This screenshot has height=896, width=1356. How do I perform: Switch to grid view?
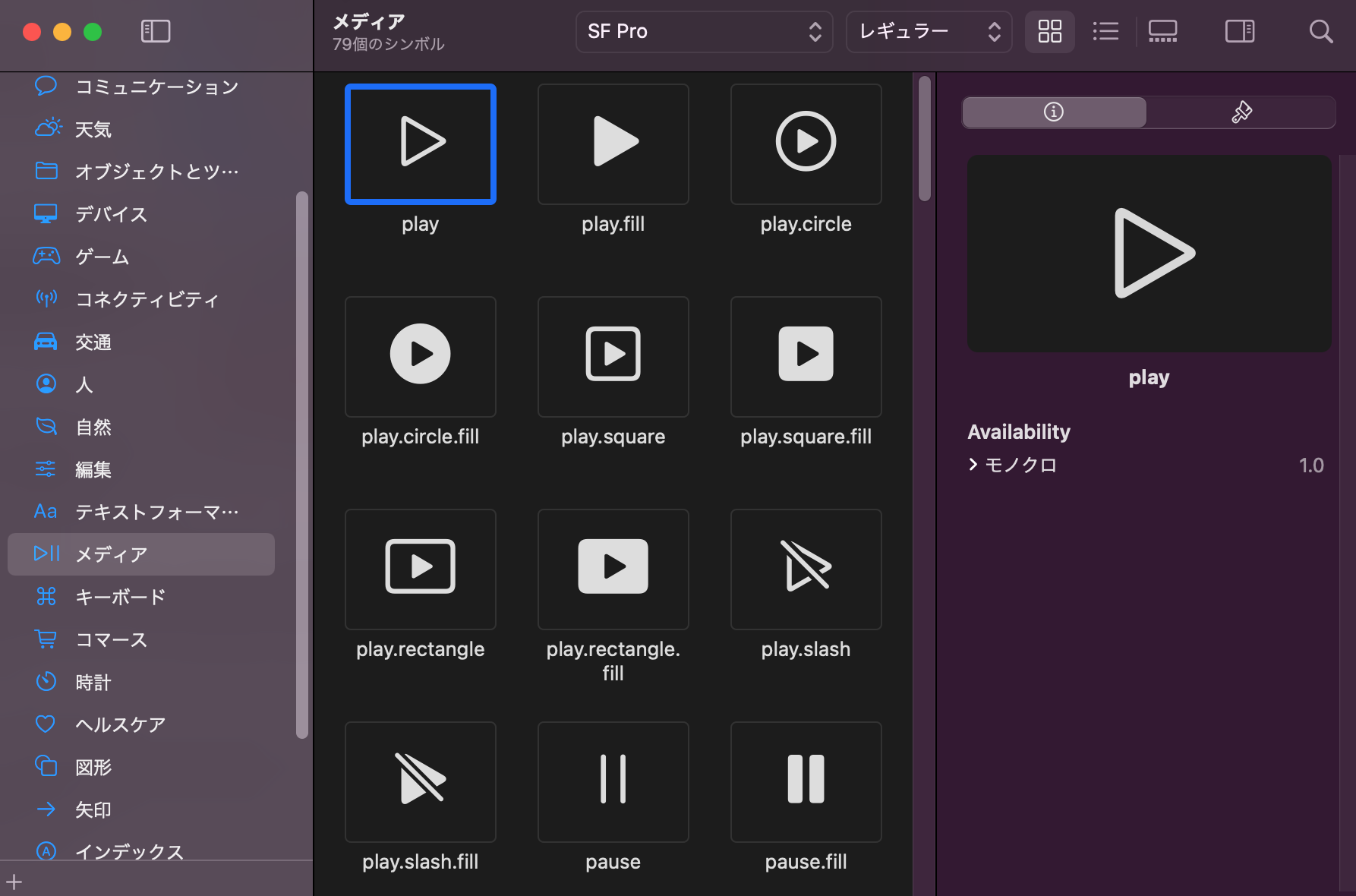[1050, 31]
